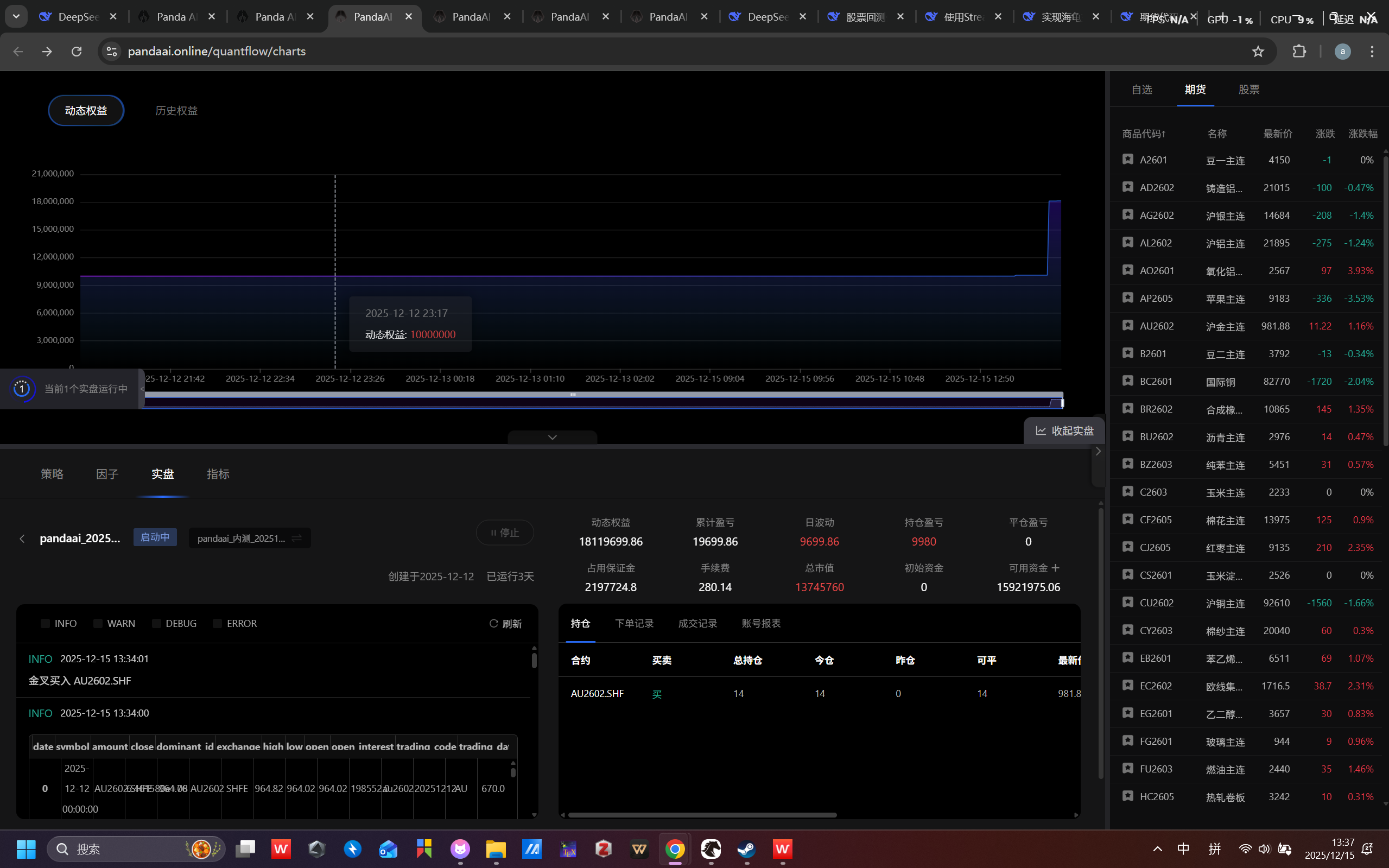Bookmark this page with the star icon

1258,52
